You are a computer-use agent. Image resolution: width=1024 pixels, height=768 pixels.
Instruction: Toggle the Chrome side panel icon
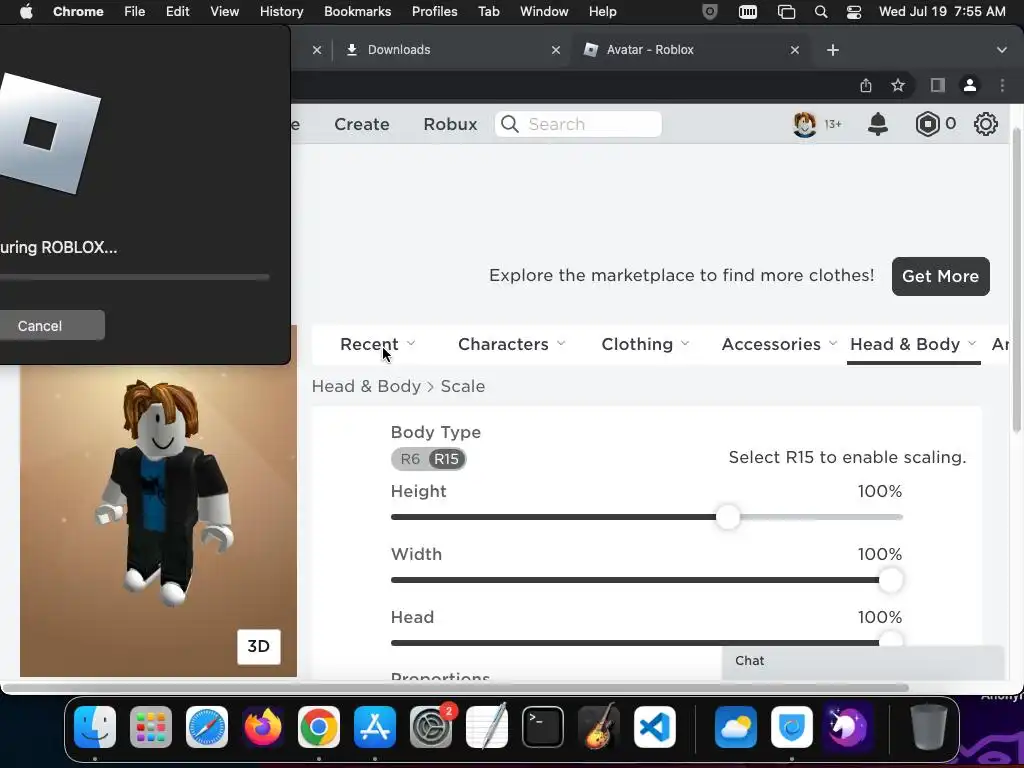point(938,85)
